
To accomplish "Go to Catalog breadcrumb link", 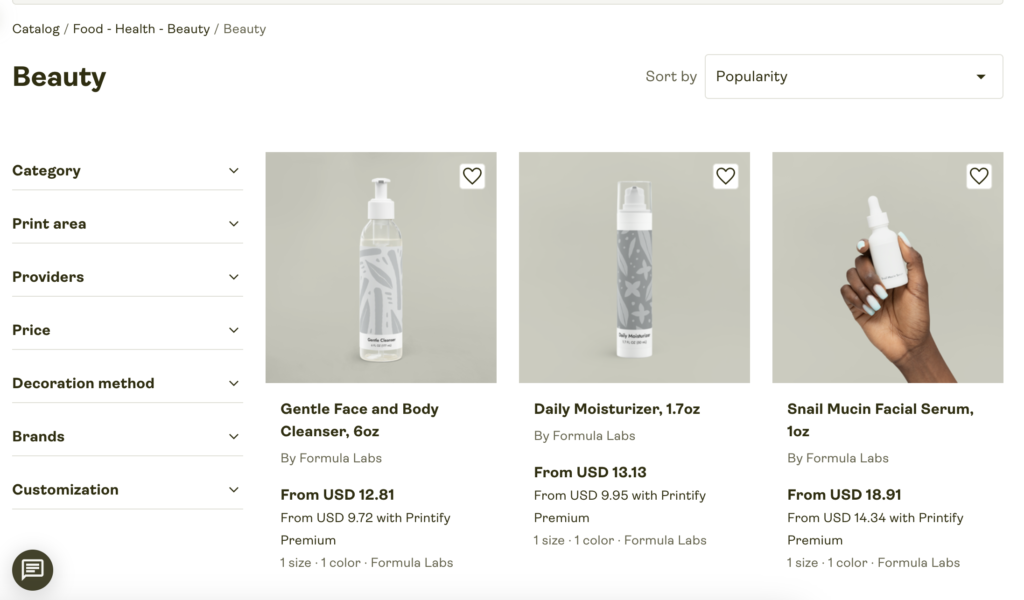I will (x=35, y=29).
